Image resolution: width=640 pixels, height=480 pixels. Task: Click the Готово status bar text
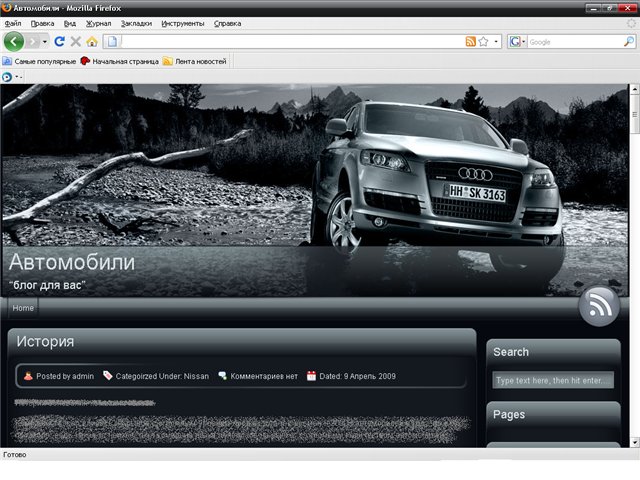coord(15,454)
